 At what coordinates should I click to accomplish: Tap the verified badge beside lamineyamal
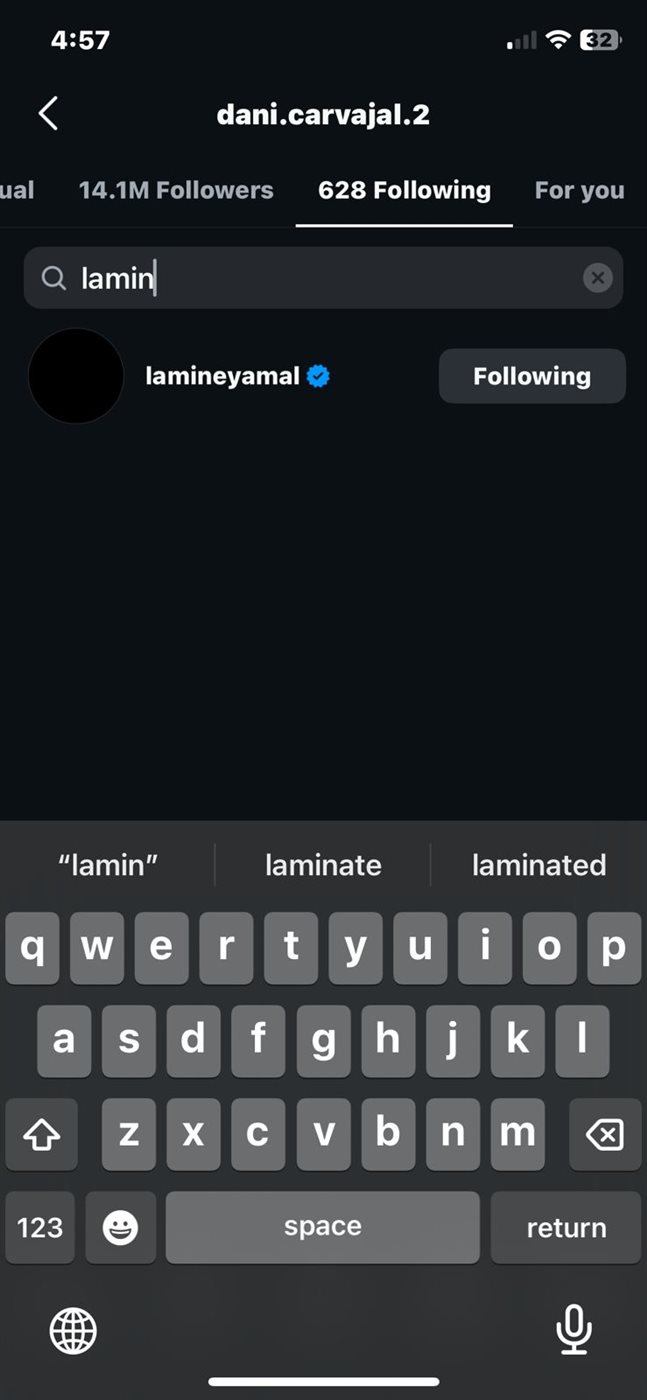[x=319, y=376]
